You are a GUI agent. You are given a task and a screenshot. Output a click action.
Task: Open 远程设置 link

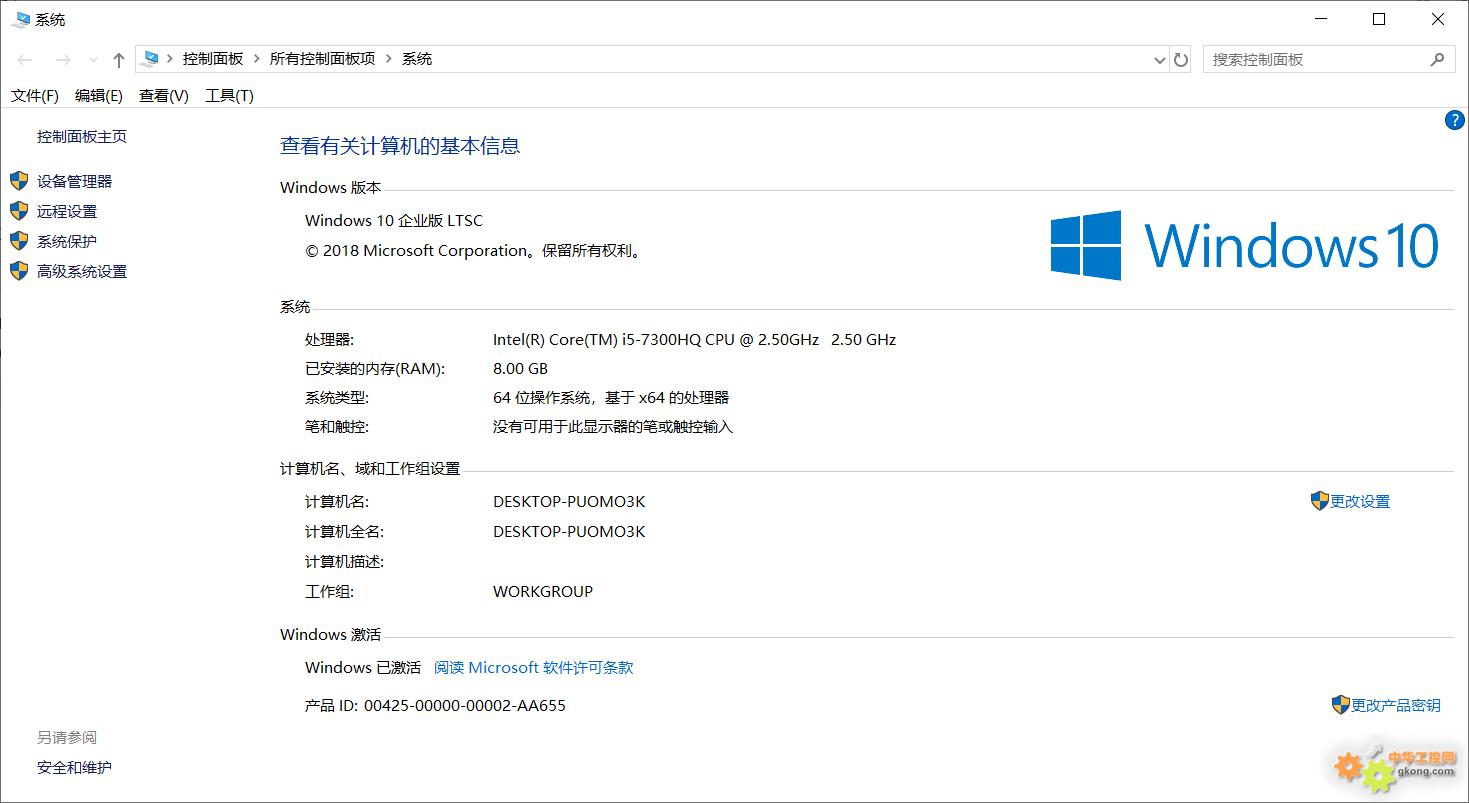click(67, 212)
